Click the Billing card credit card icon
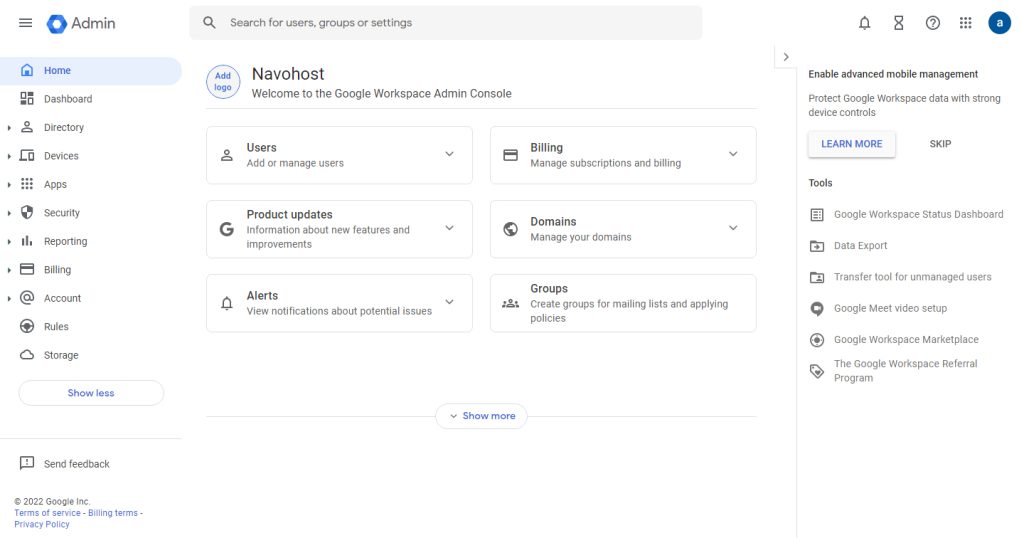This screenshot has height=538, width=1024. 511,155
